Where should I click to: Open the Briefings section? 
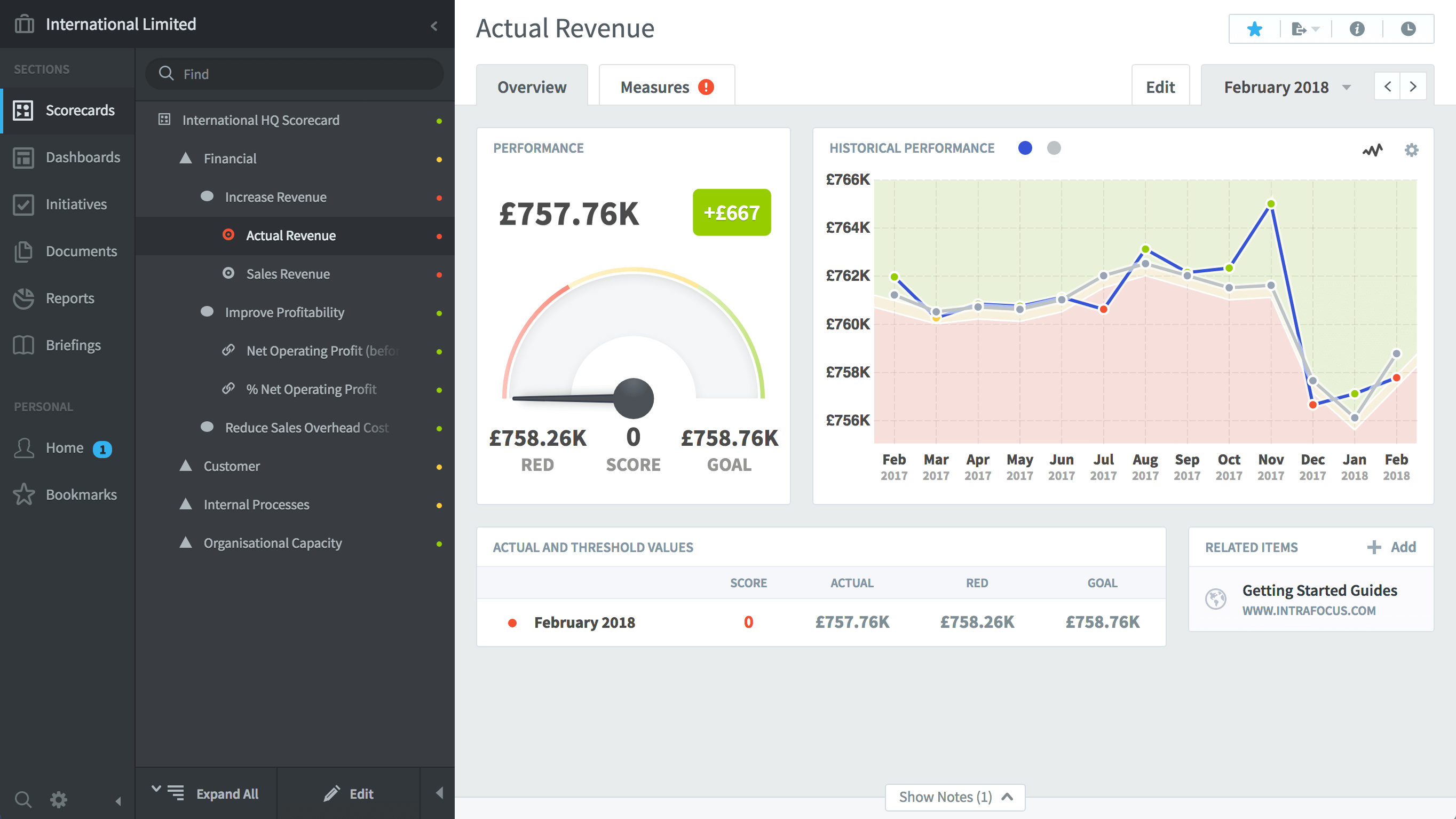[x=73, y=345]
